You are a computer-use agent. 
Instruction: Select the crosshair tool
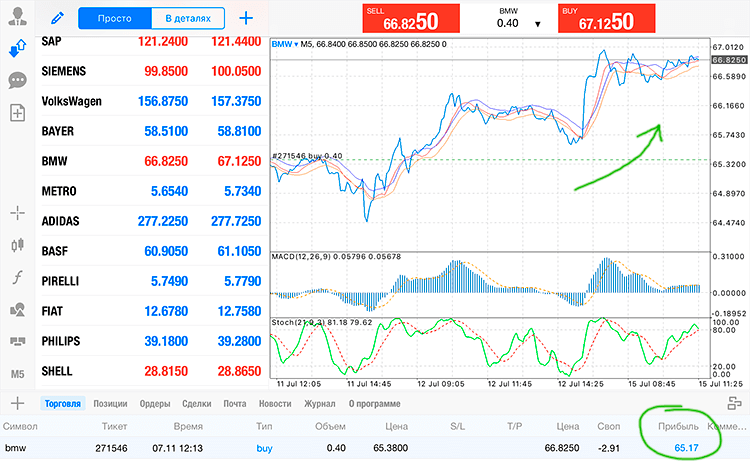pyautogui.click(x=18, y=213)
